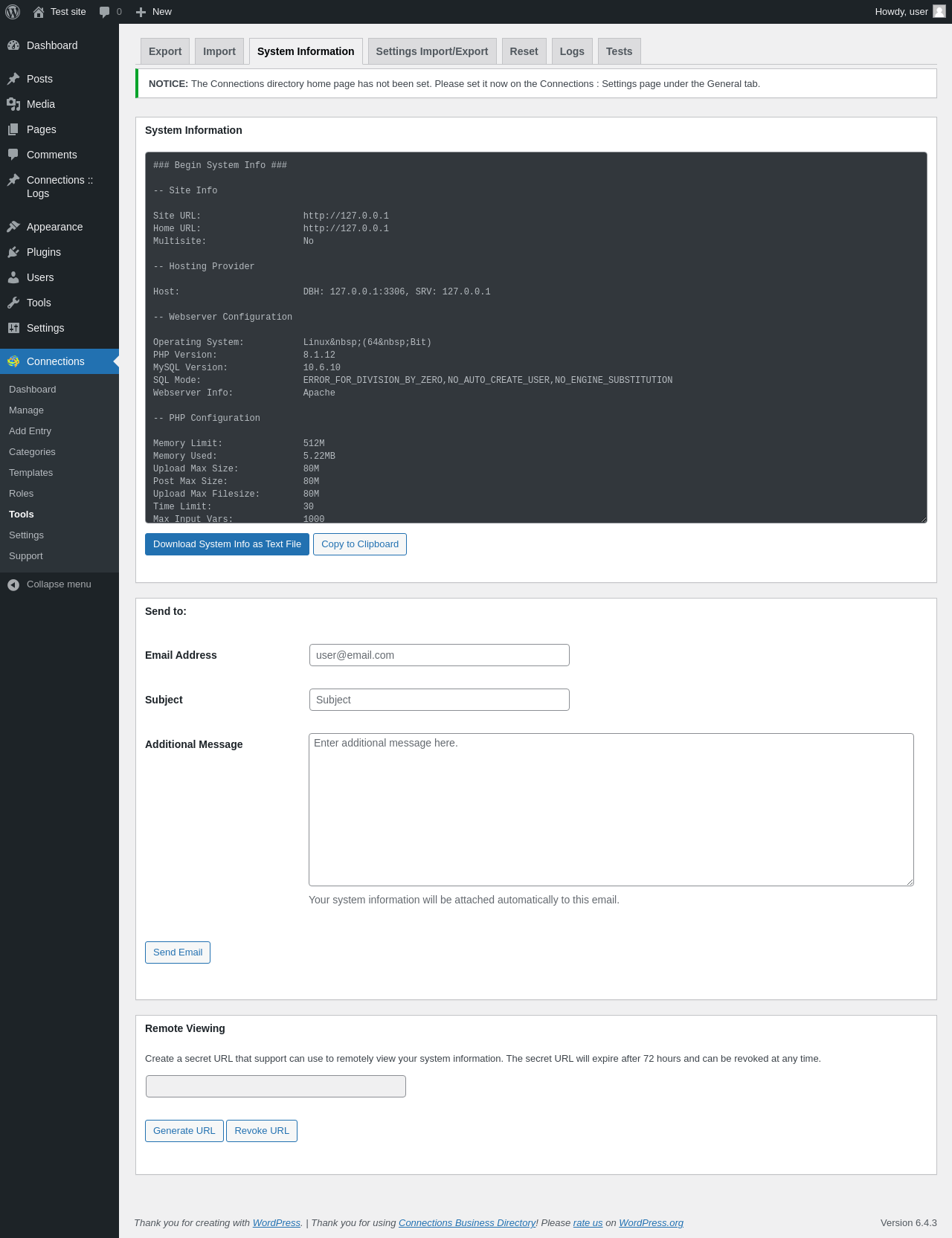Click the Dashboard gauge icon in sidebar
The height and width of the screenshot is (1238, 952).
(x=13, y=45)
